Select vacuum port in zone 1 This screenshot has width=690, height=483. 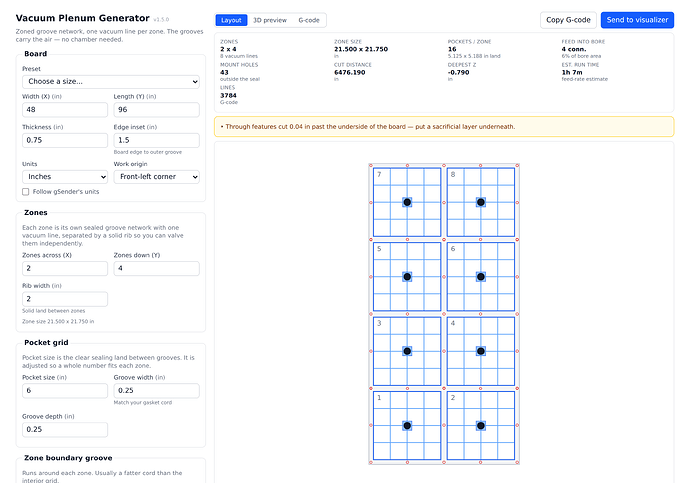pyautogui.click(x=407, y=425)
